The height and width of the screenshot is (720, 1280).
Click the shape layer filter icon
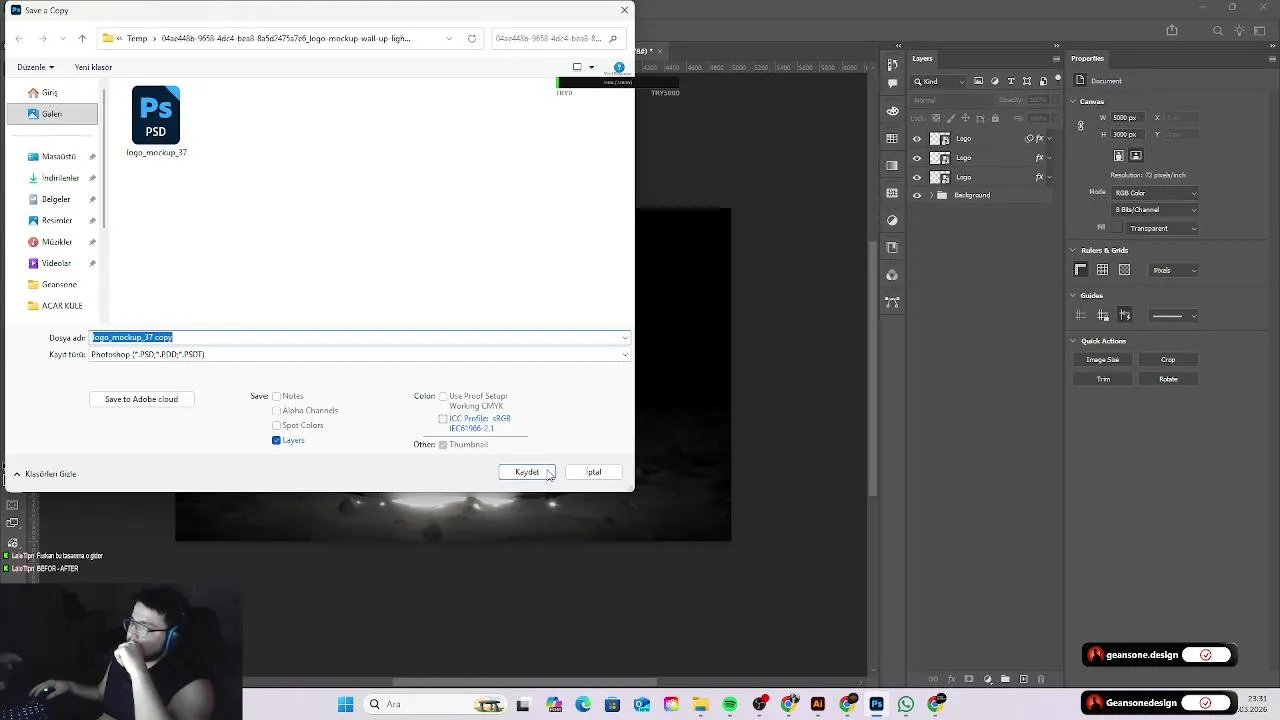pos(1027,81)
